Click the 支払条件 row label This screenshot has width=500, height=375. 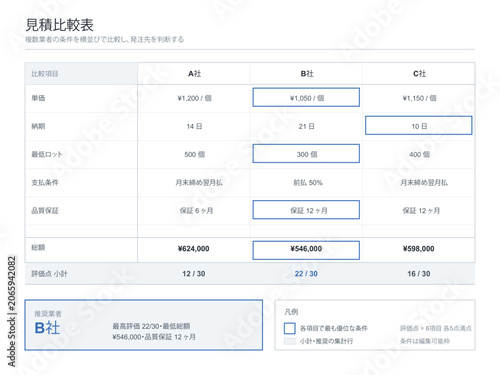(45, 182)
